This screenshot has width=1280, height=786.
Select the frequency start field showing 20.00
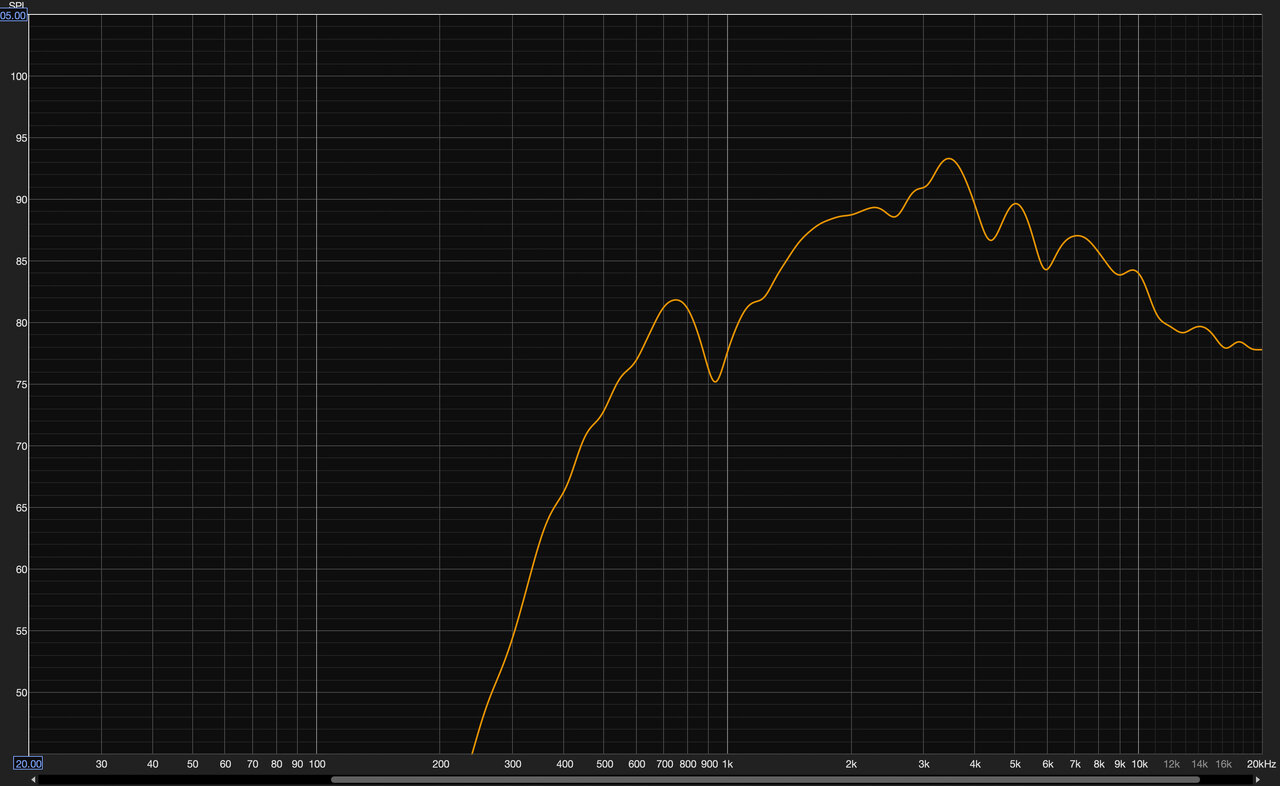tap(27, 764)
